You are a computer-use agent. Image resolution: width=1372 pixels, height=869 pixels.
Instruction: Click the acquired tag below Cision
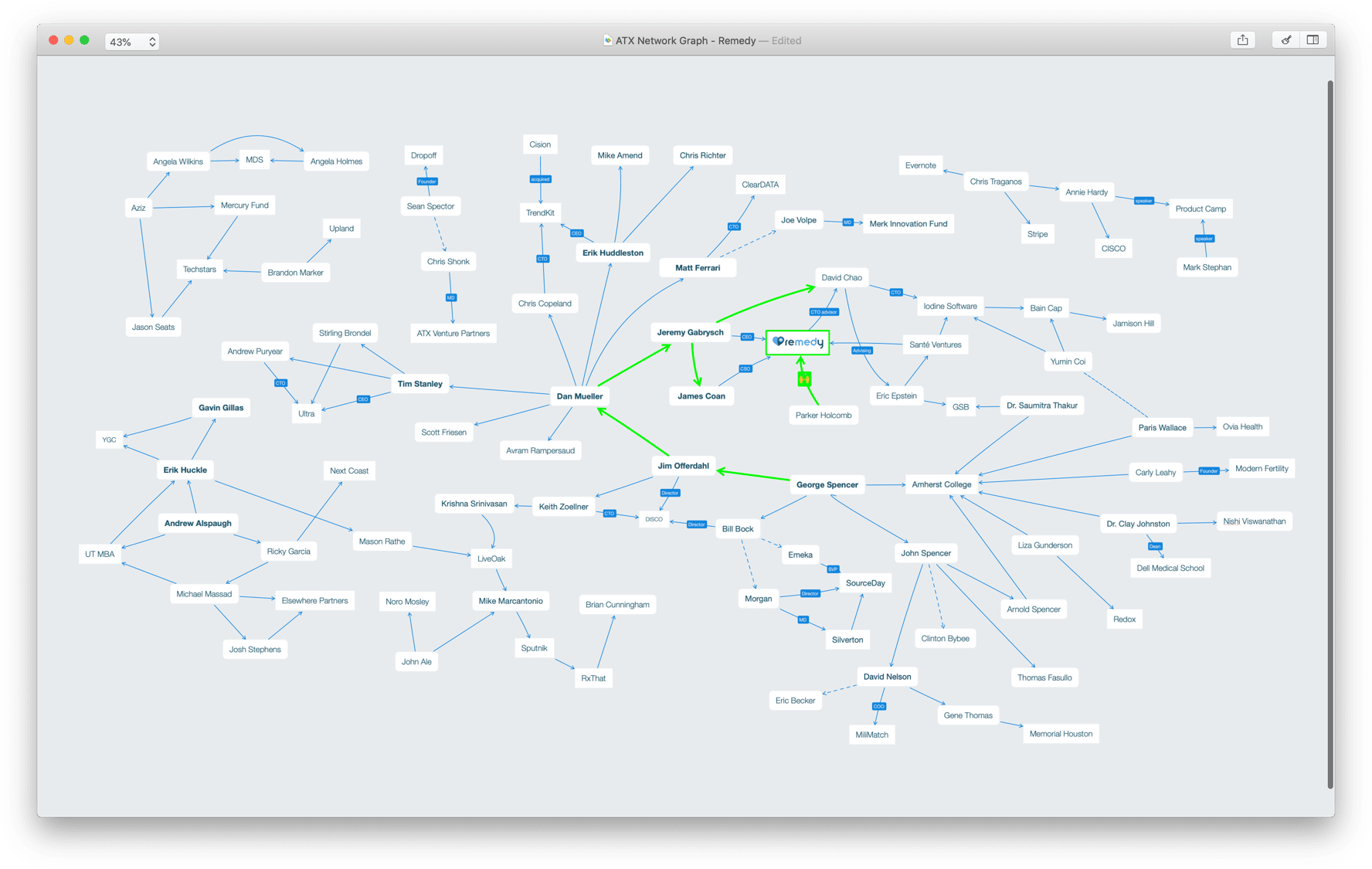click(540, 179)
